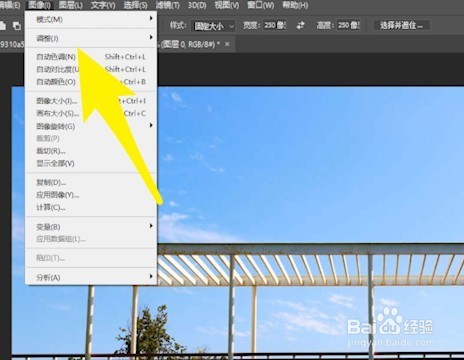
Task: Open 图像大小(I)... dialog
Action: (x=91, y=101)
